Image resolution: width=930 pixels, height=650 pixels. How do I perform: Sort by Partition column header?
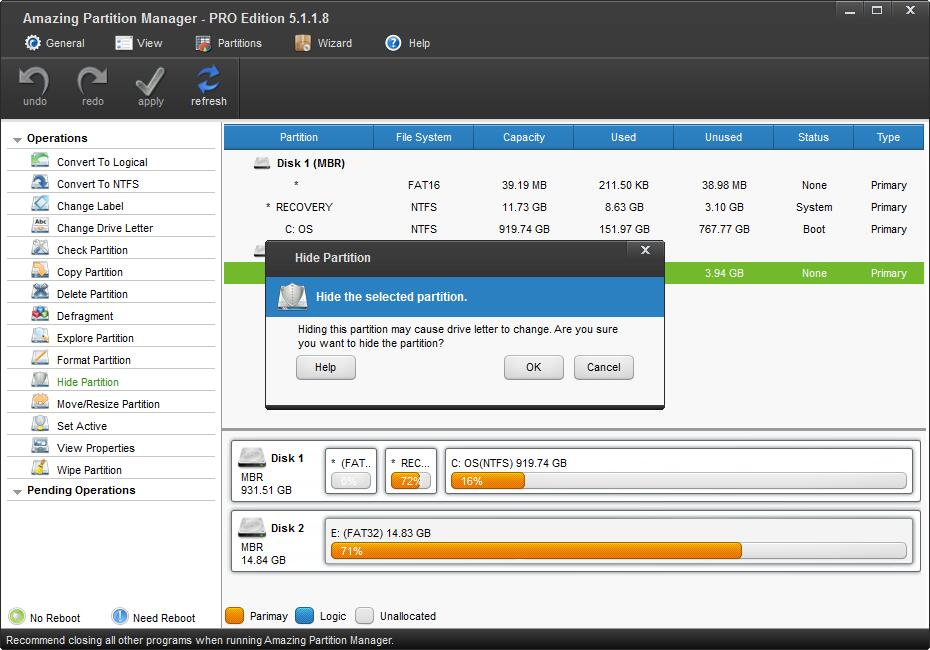298,137
